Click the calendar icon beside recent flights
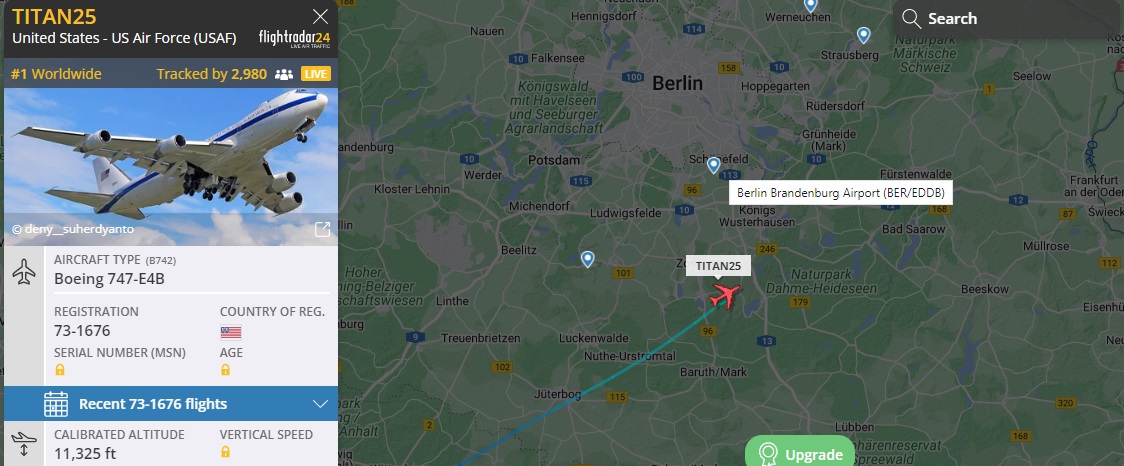 (x=56, y=404)
